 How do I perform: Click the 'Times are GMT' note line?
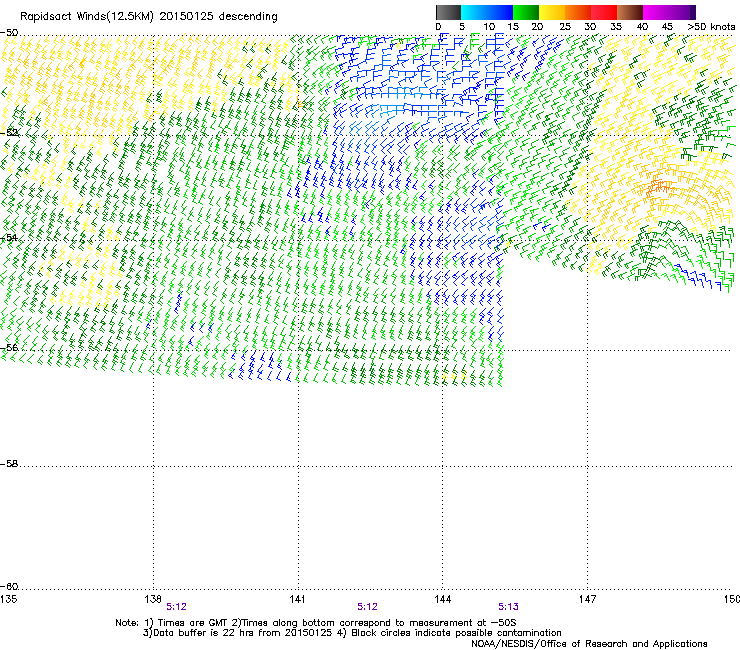point(316,623)
